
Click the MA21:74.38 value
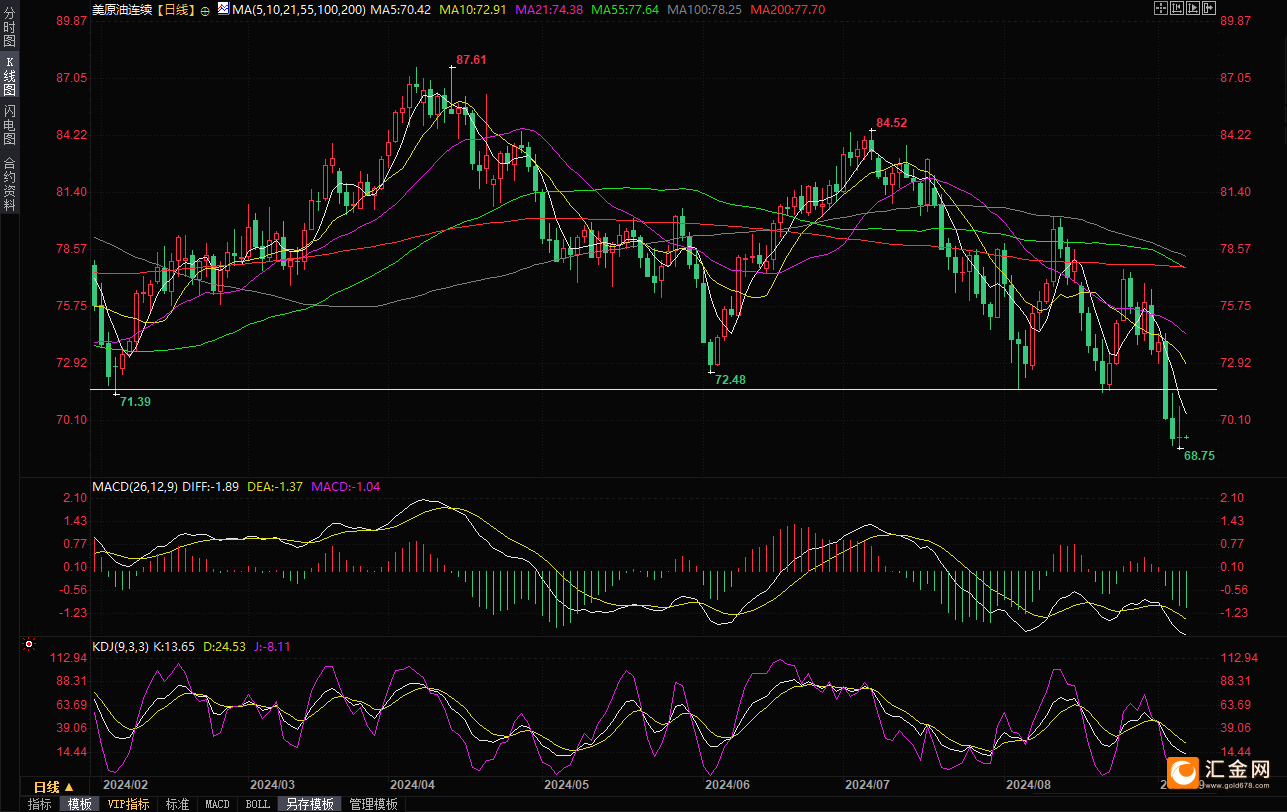[x=549, y=9]
